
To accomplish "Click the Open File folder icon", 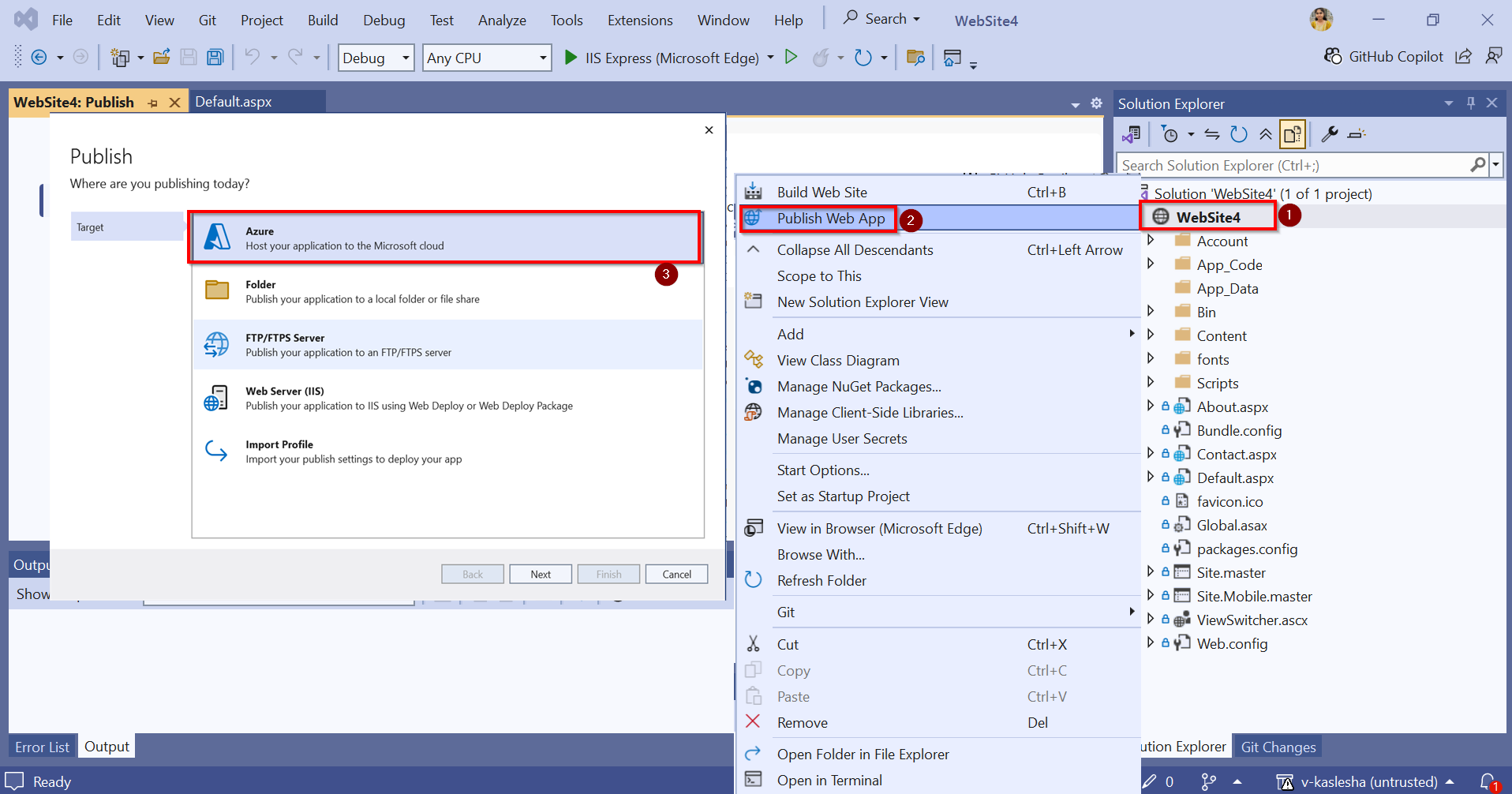I will [162, 57].
